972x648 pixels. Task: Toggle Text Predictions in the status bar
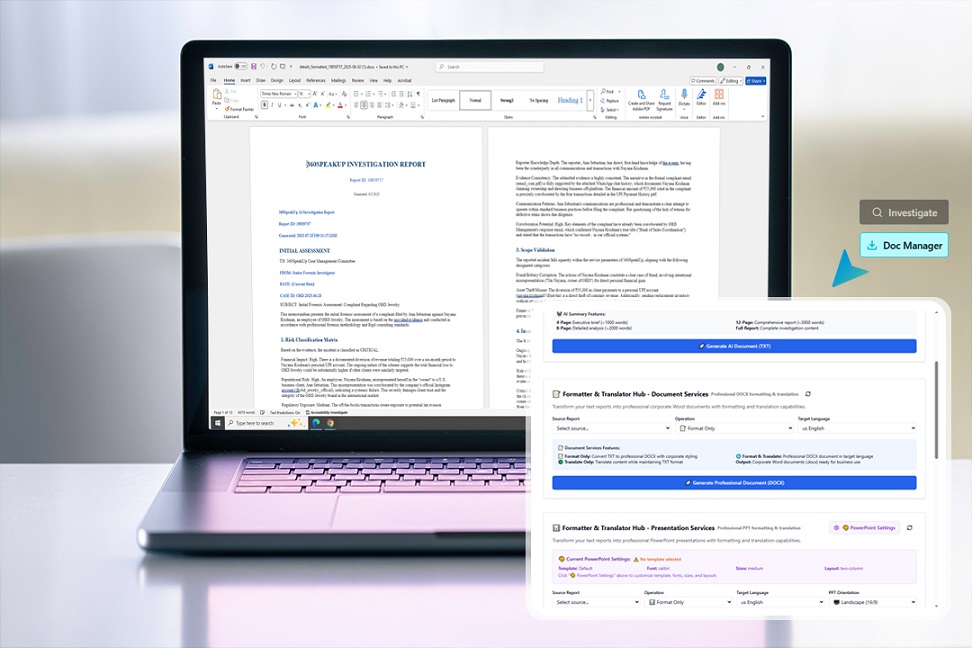[x=288, y=411]
